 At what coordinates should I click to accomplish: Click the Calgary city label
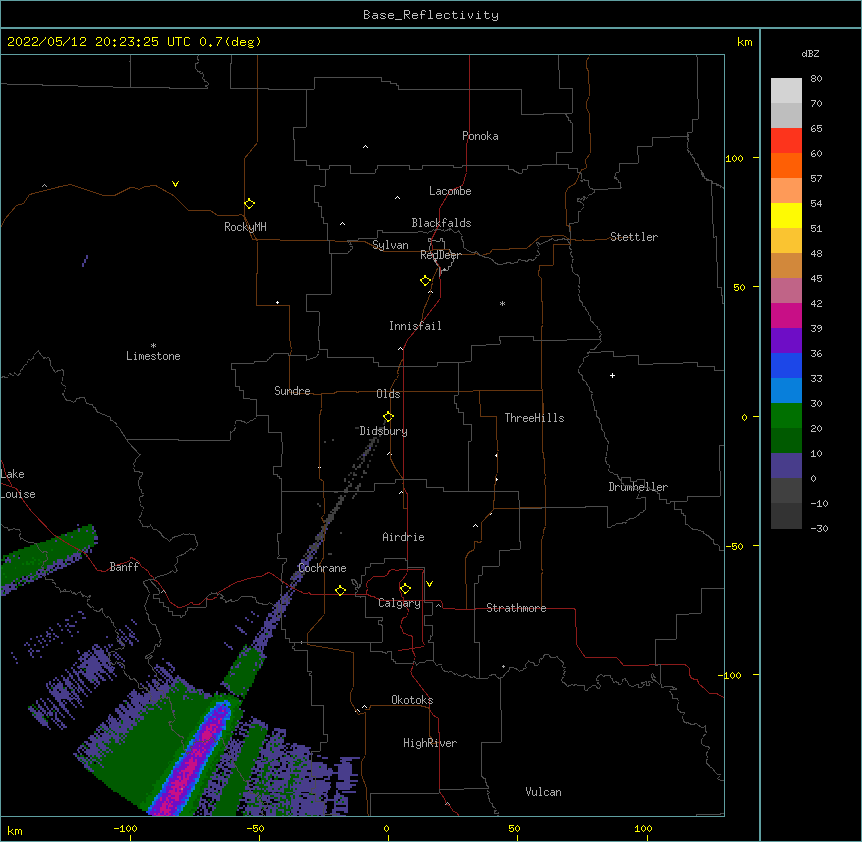click(x=399, y=603)
